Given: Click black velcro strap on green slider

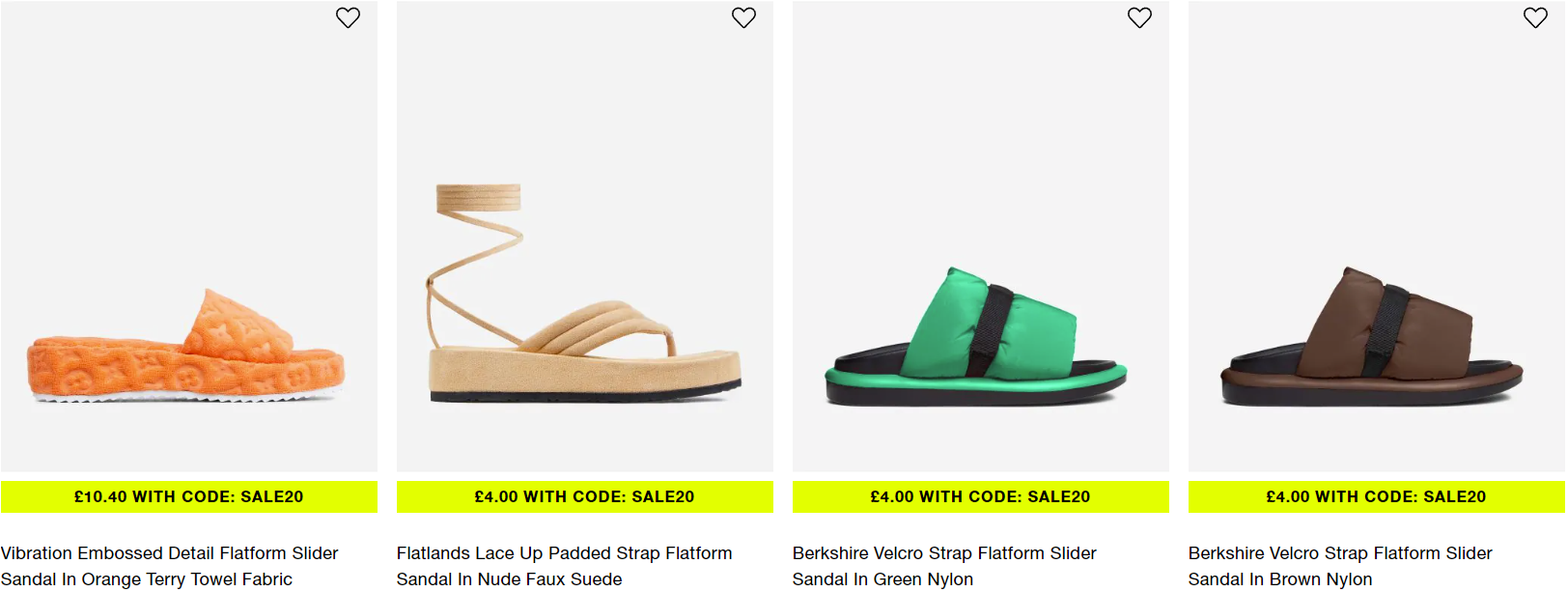Looking at the screenshot, I should (990, 330).
